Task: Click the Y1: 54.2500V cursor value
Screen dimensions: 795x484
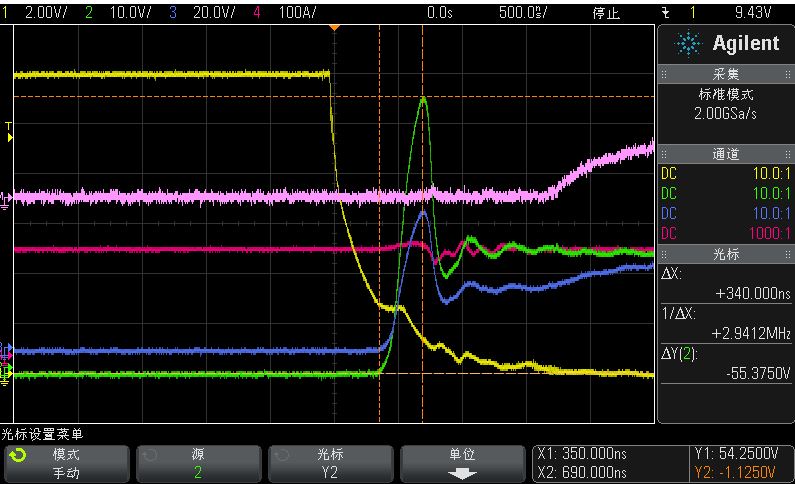Action: pos(736,454)
